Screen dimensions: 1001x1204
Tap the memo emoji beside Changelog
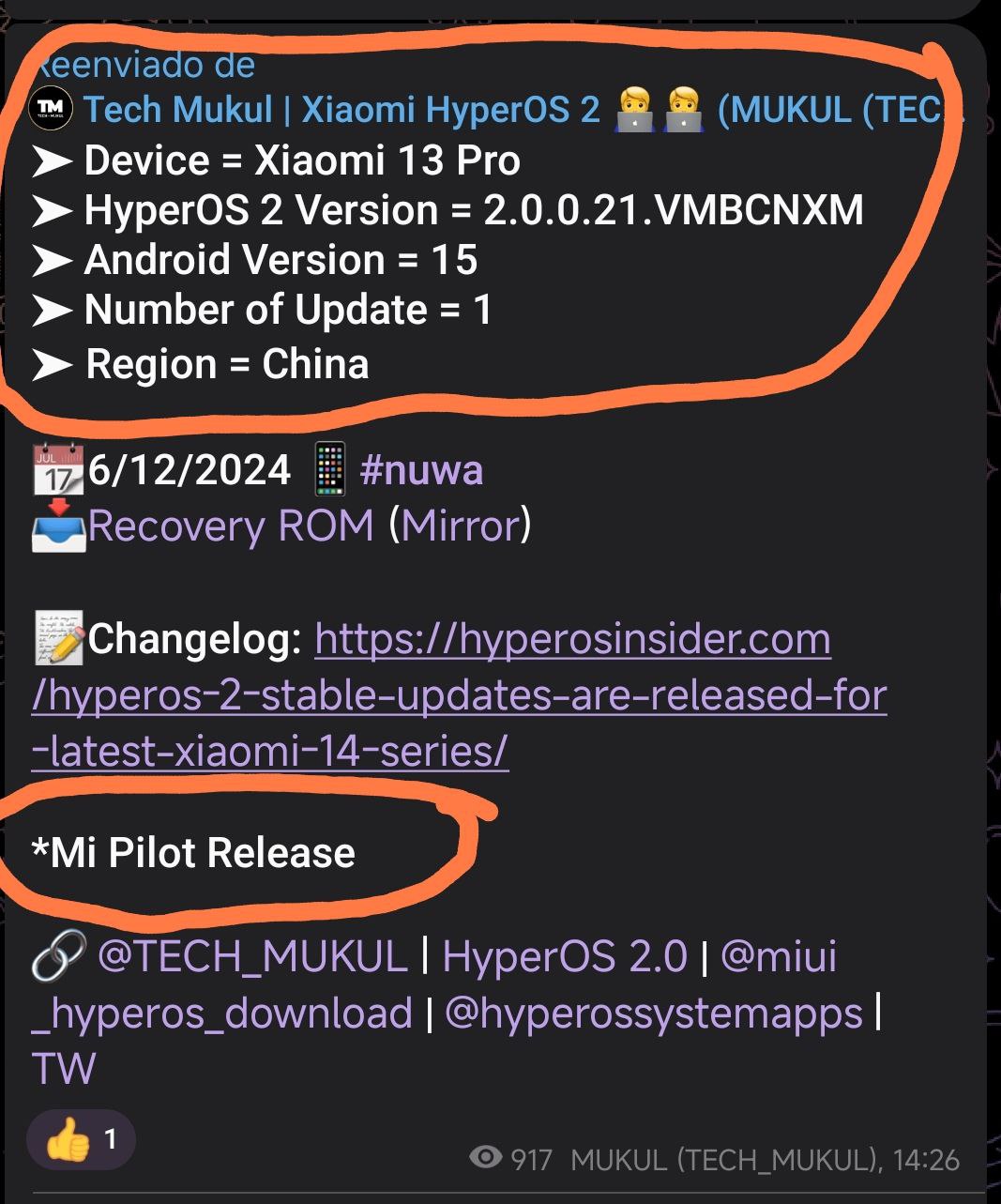[x=58, y=637]
